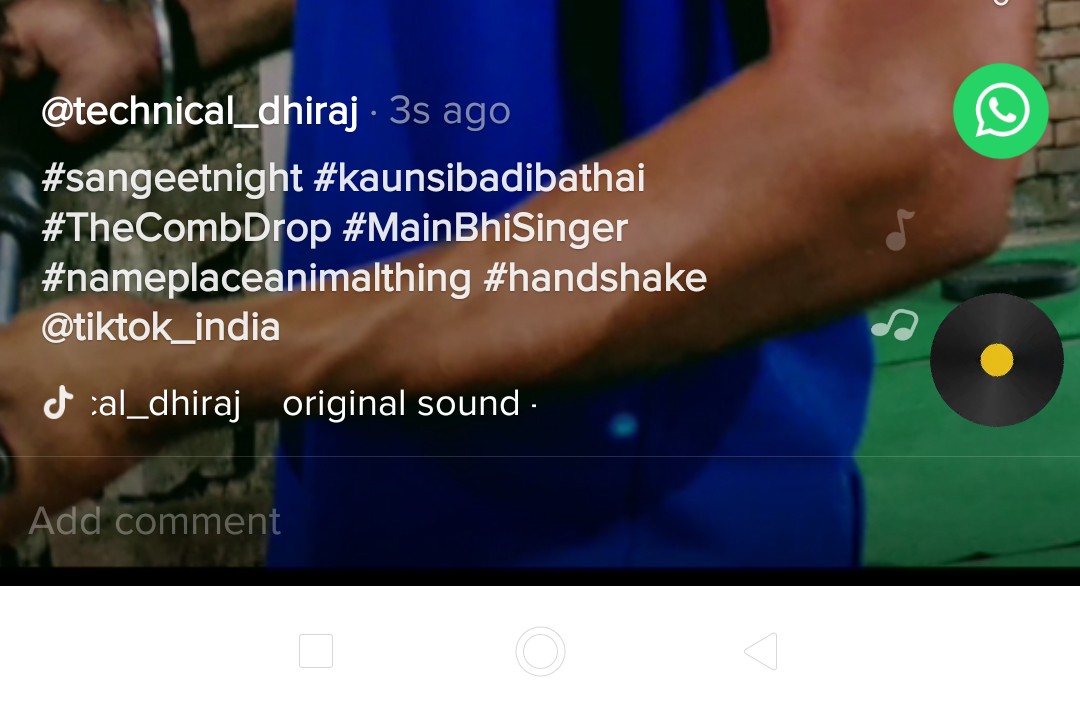
Task: Open @technical_dhiraj profile
Action: pyautogui.click(x=200, y=111)
